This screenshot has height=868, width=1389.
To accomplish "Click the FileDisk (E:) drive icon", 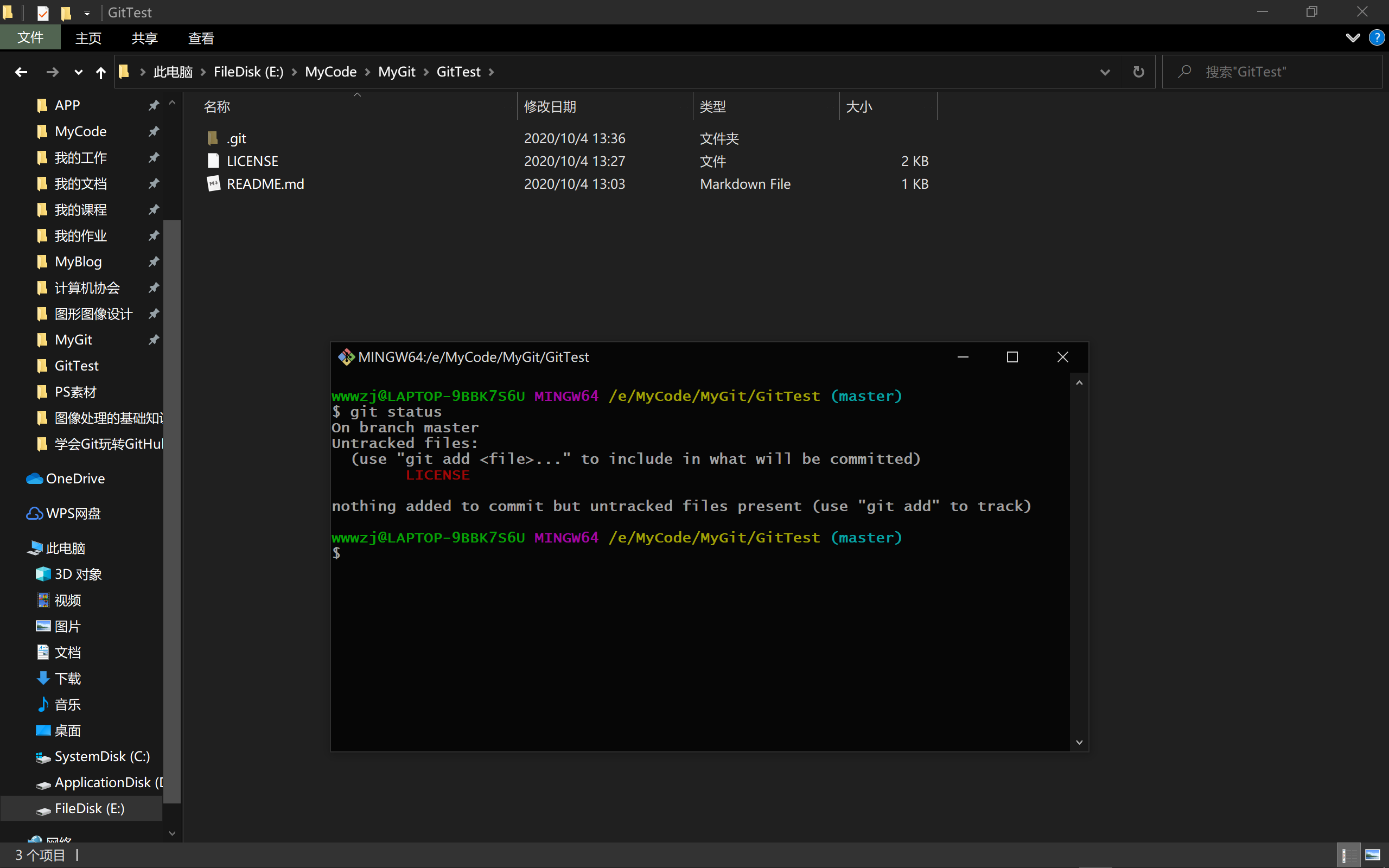I will click(43, 810).
